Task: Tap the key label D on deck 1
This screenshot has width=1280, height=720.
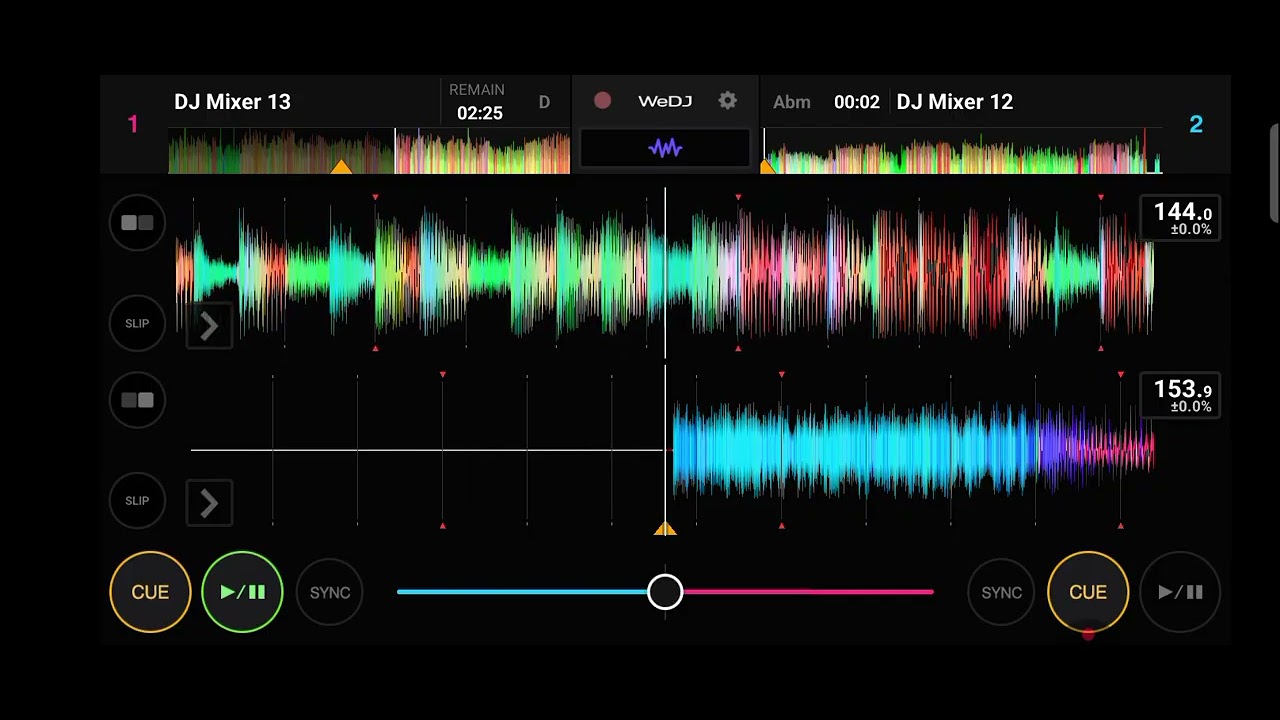Action: (544, 102)
